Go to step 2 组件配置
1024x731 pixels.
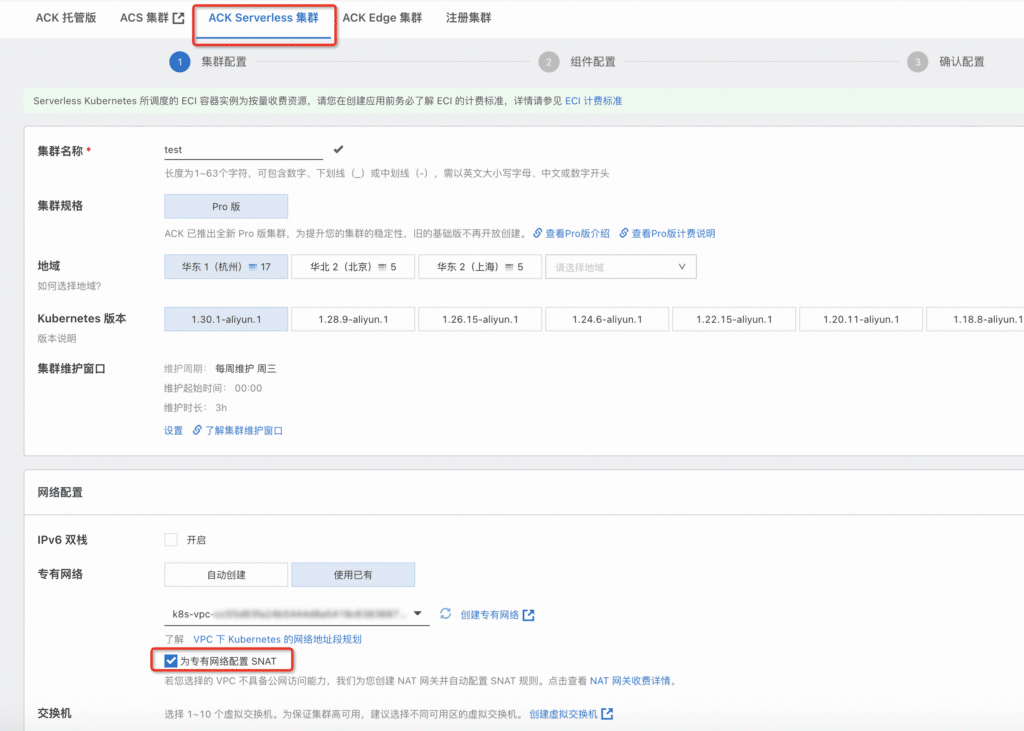577,62
